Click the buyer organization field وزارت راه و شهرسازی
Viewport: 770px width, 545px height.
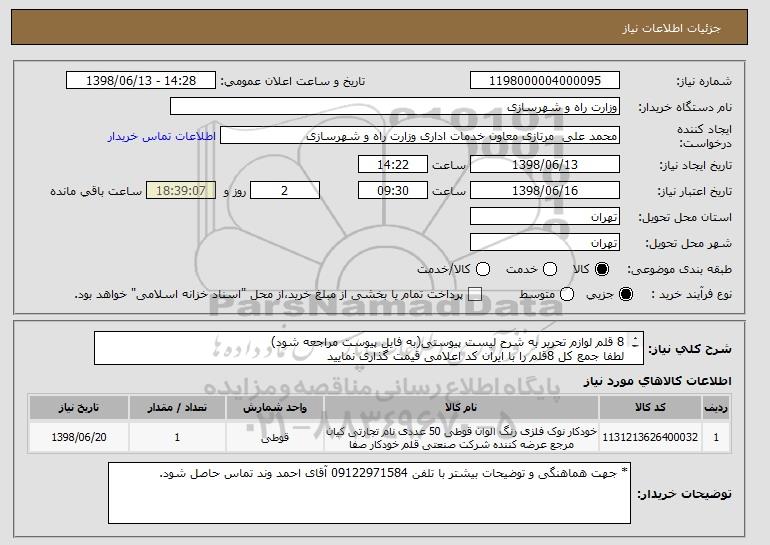(395, 107)
